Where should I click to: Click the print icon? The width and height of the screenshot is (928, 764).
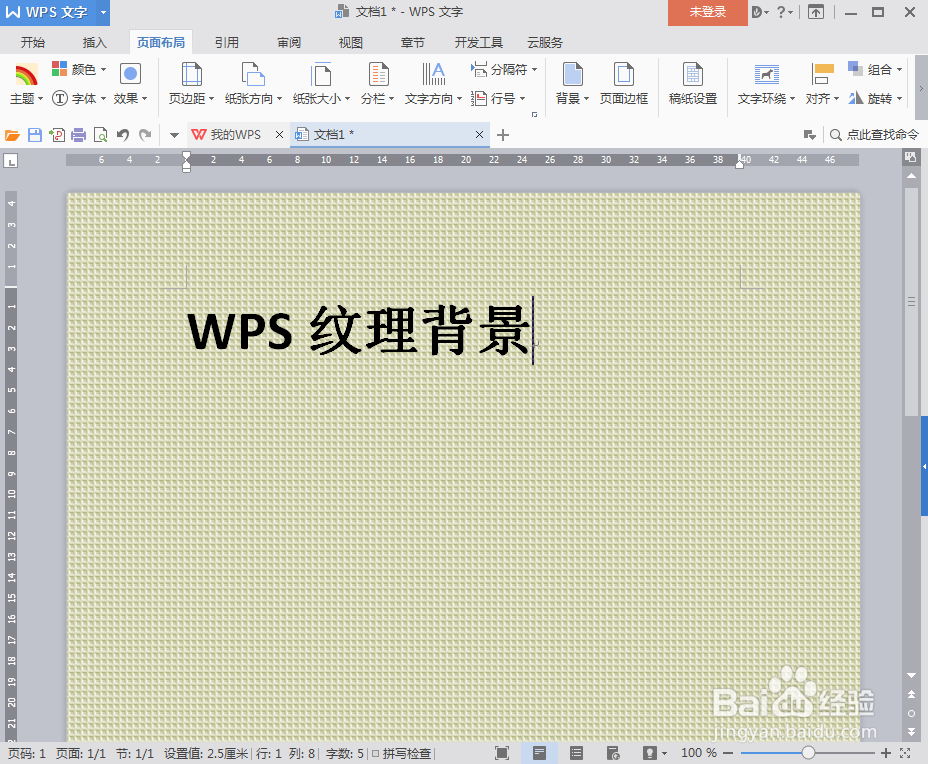pyautogui.click(x=79, y=136)
